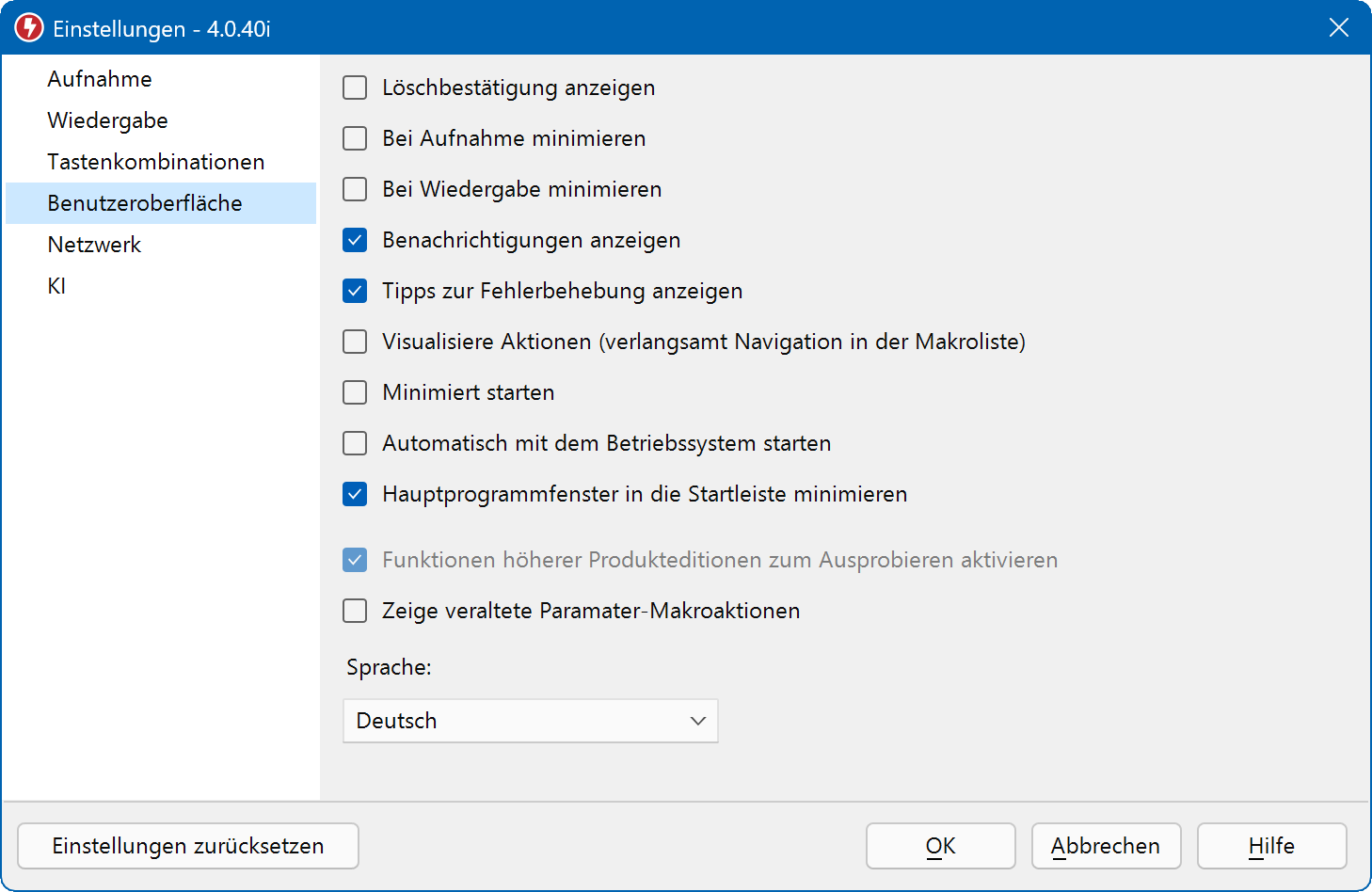Toggle Minimiert starten checkbox

tap(355, 392)
